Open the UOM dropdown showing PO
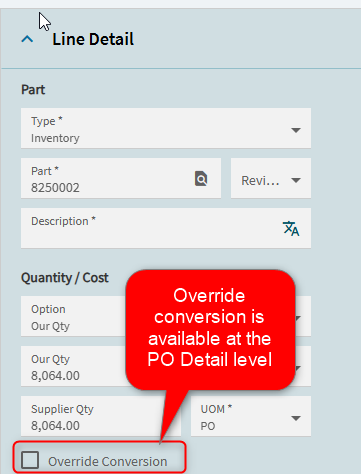Viewport: 361px width, 474px height. tap(251, 416)
